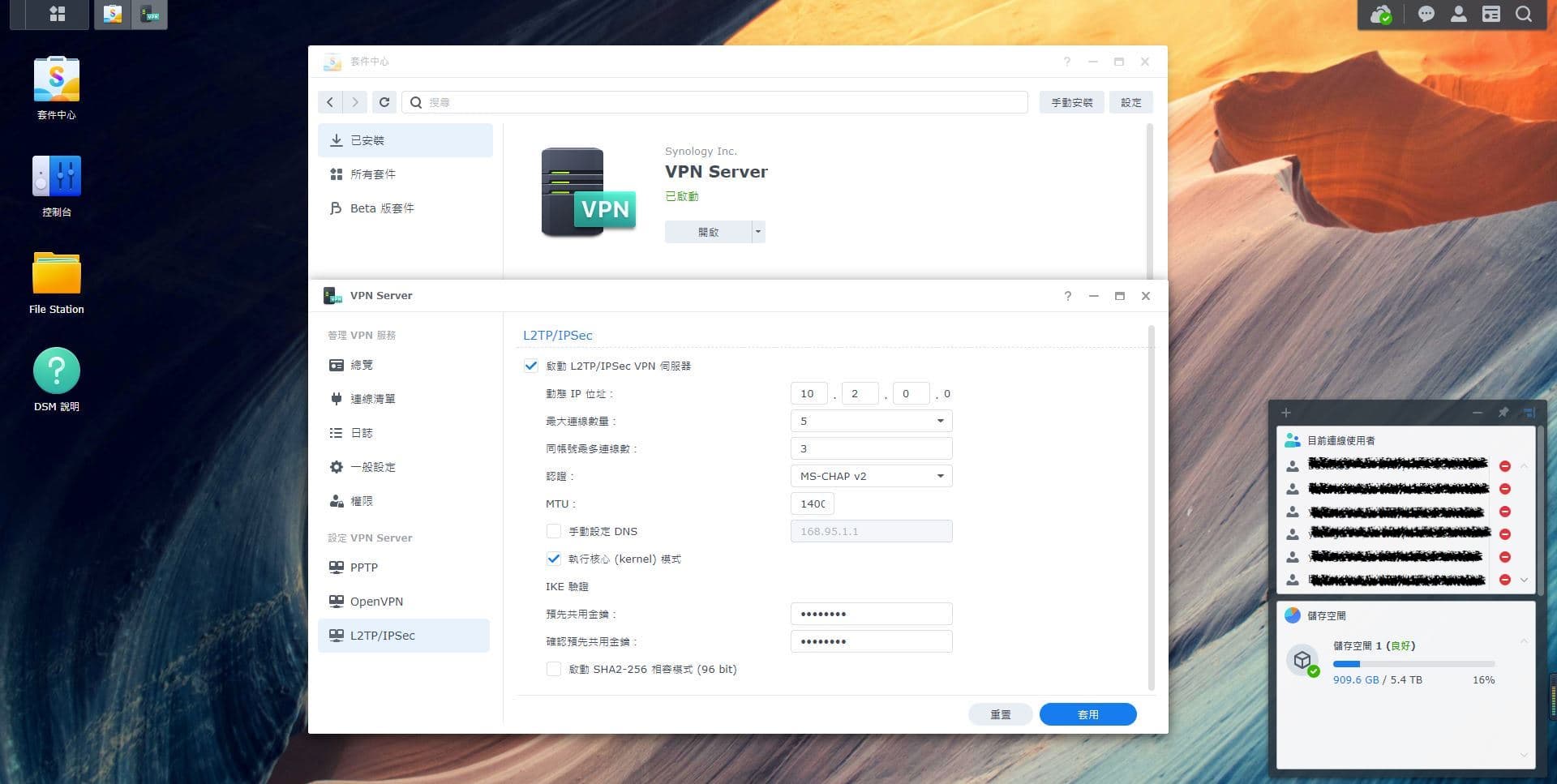Toggle run kernel mode checkbox
1557x784 pixels.
click(x=554, y=559)
